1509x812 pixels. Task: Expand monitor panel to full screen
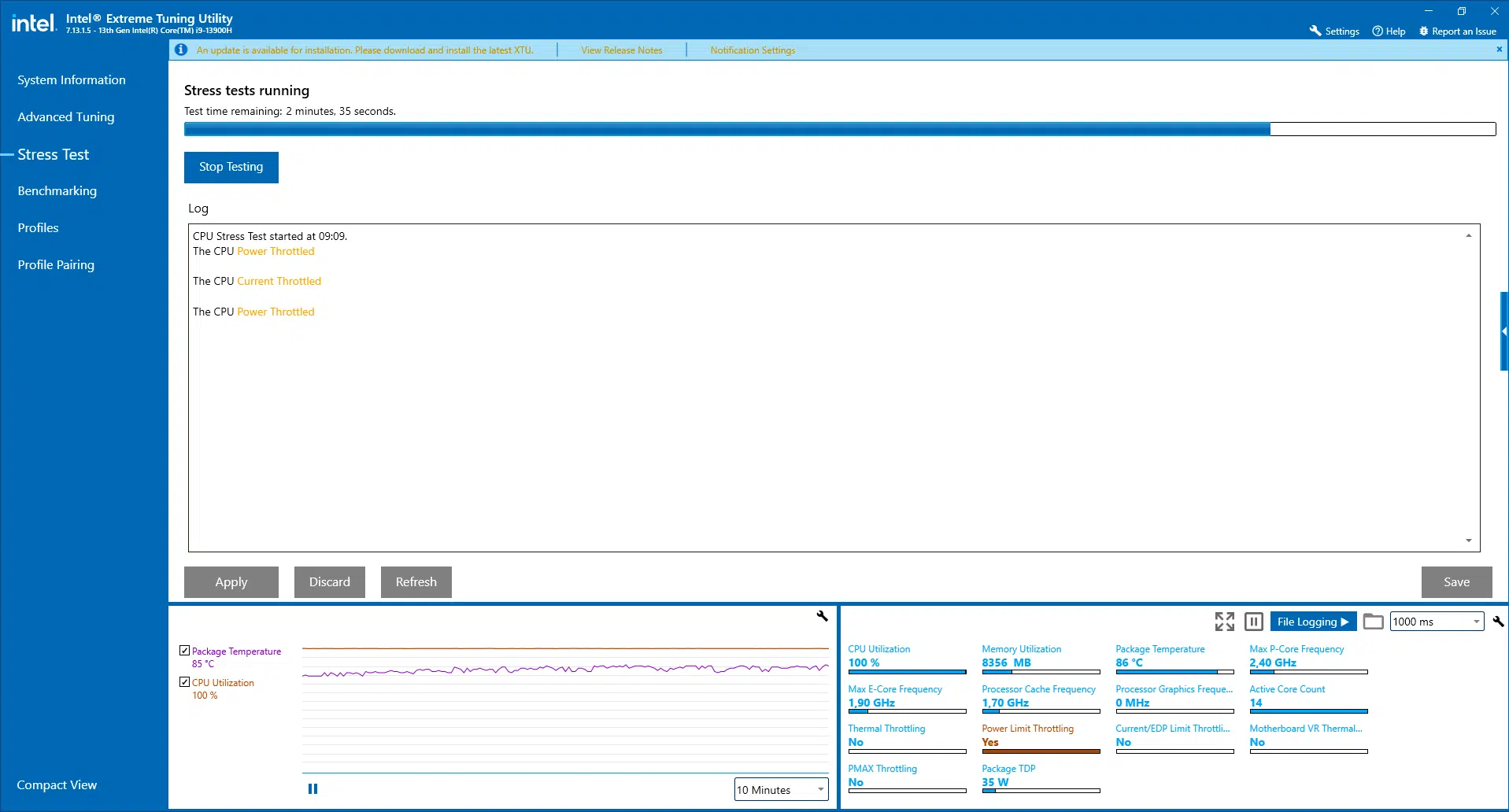pyautogui.click(x=1224, y=622)
